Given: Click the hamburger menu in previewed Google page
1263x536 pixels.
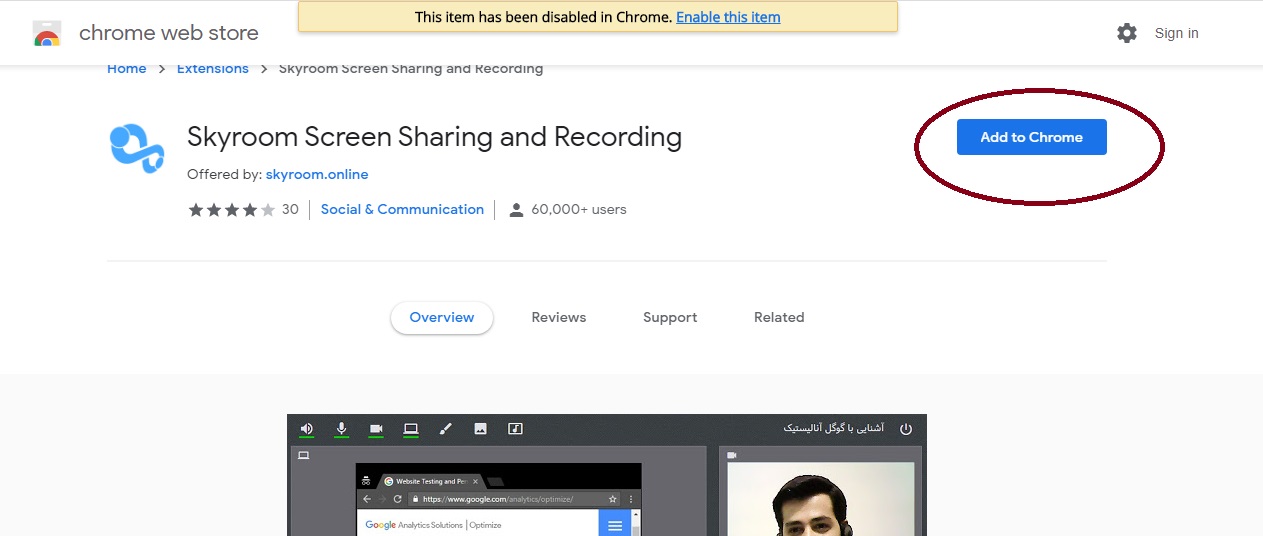Looking at the screenshot, I should [x=615, y=525].
